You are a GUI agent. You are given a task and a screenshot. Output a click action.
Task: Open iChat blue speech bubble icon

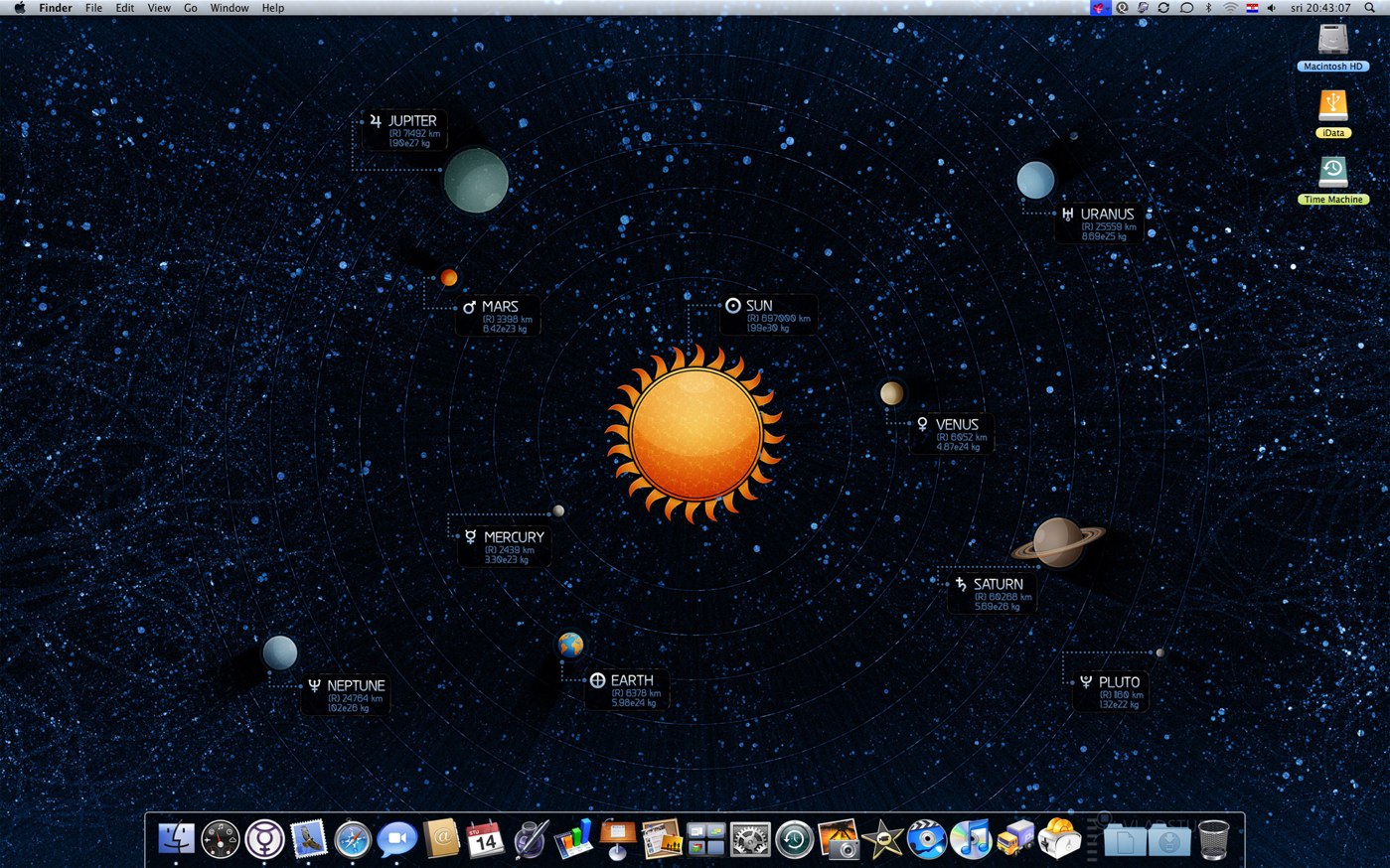click(396, 840)
